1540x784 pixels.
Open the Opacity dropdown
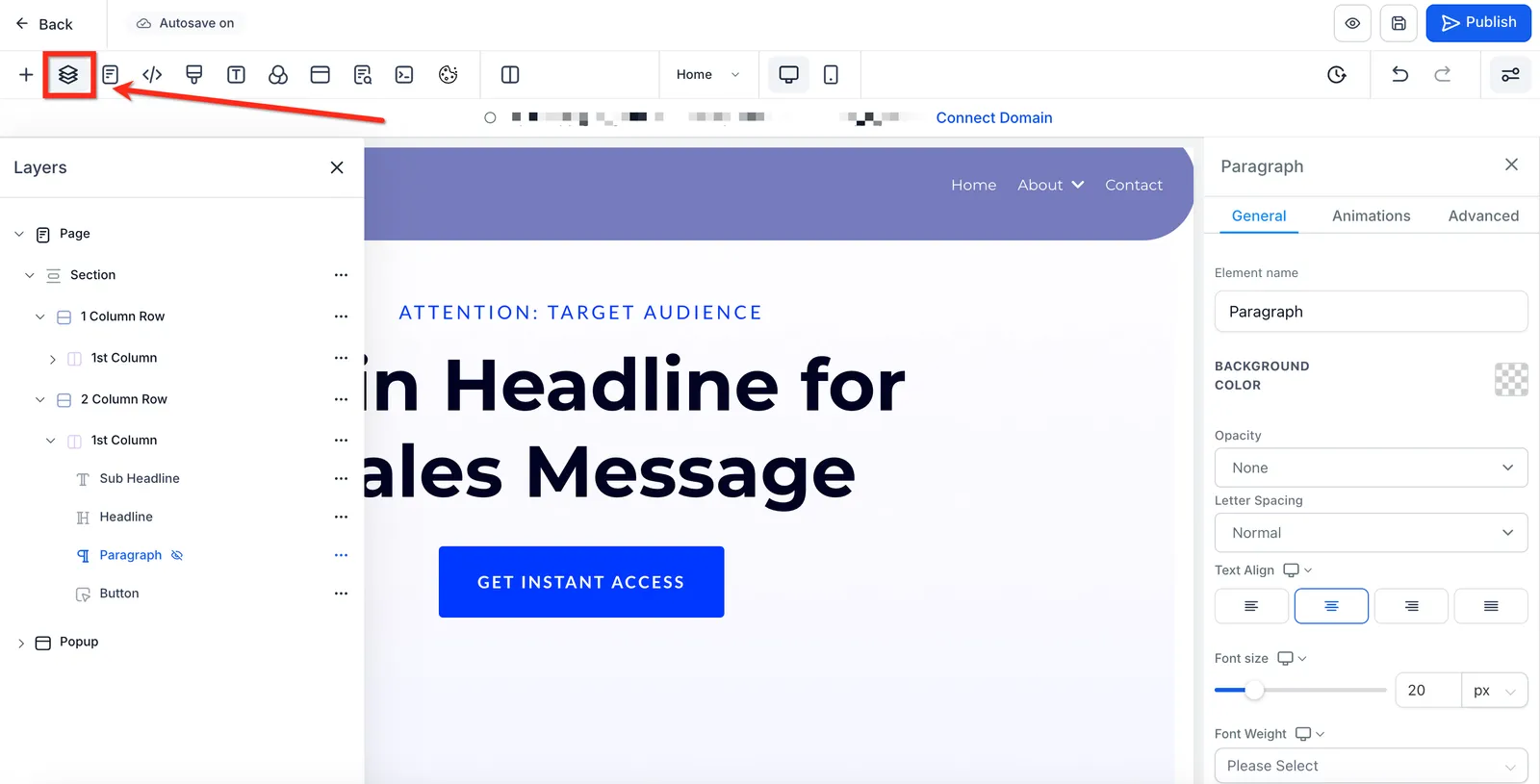click(x=1371, y=468)
